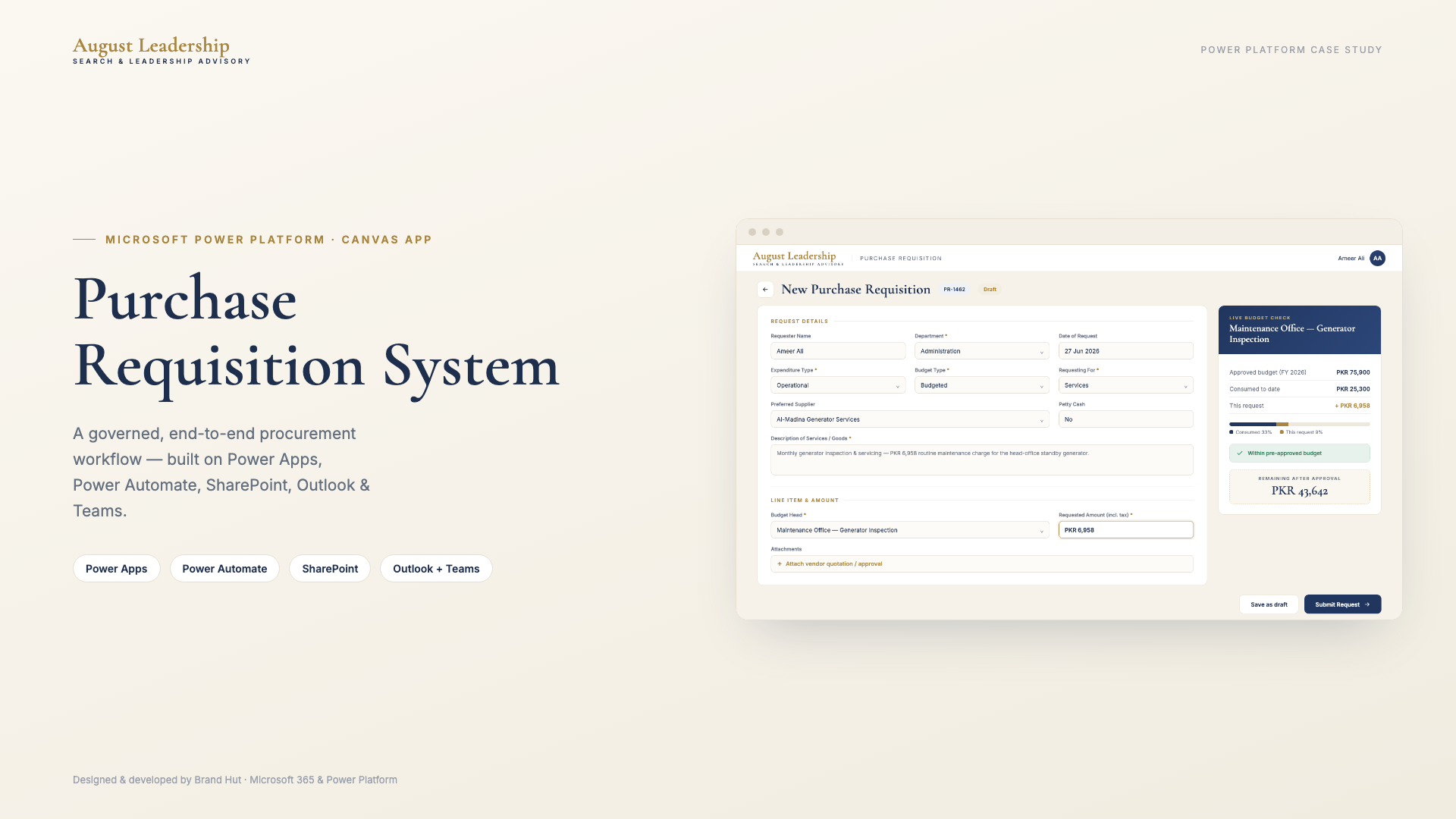Click the LINE ITEM & AMOUNT section heading

[805, 500]
